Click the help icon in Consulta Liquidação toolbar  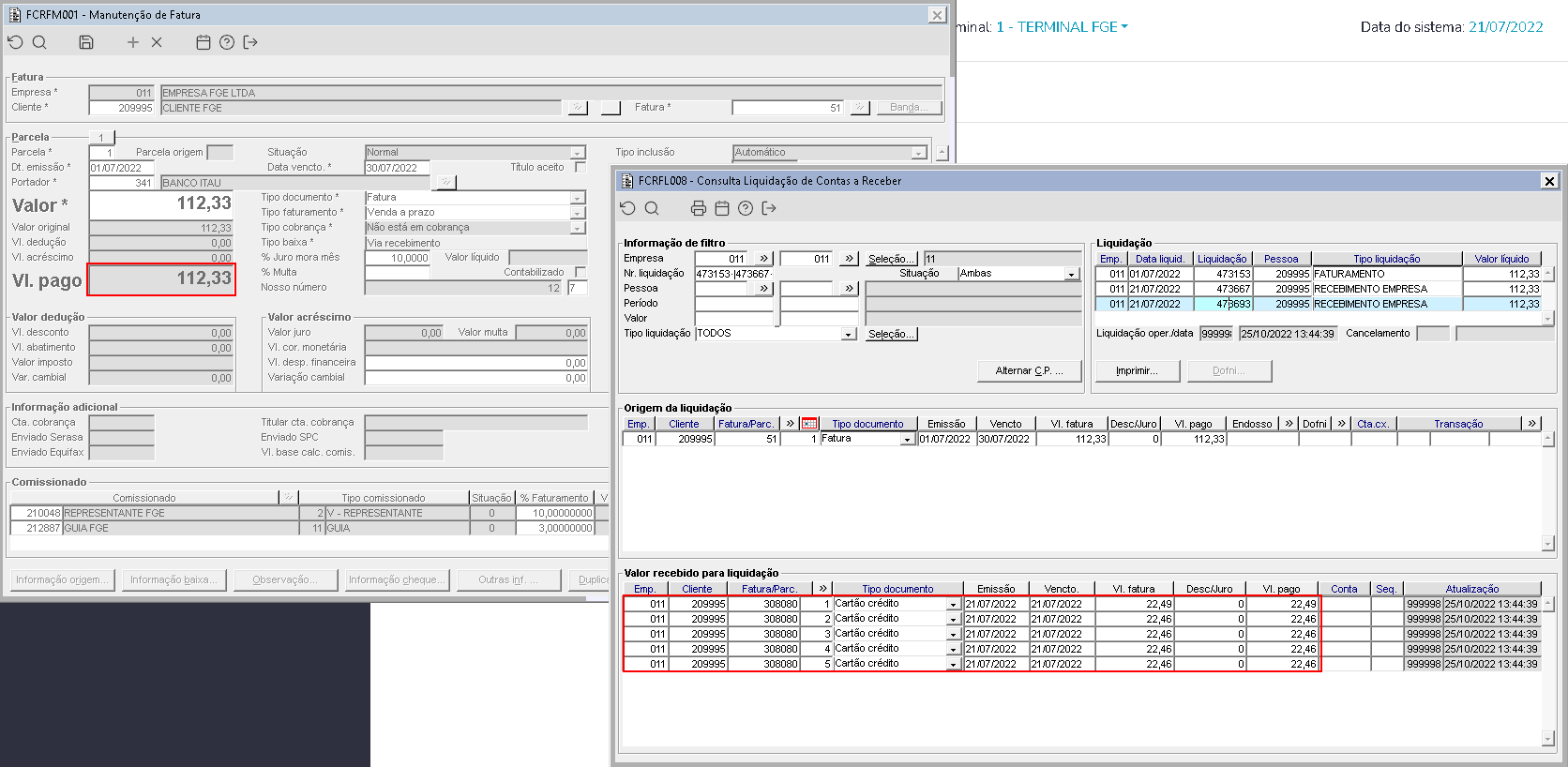pos(746,208)
